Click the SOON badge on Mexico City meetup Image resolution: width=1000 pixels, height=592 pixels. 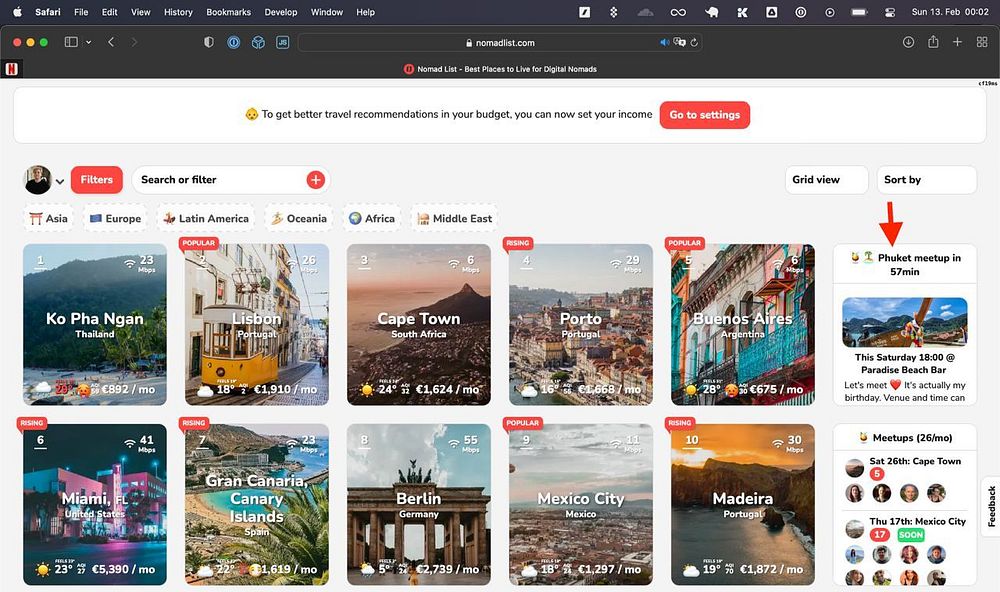pyautogui.click(x=911, y=535)
